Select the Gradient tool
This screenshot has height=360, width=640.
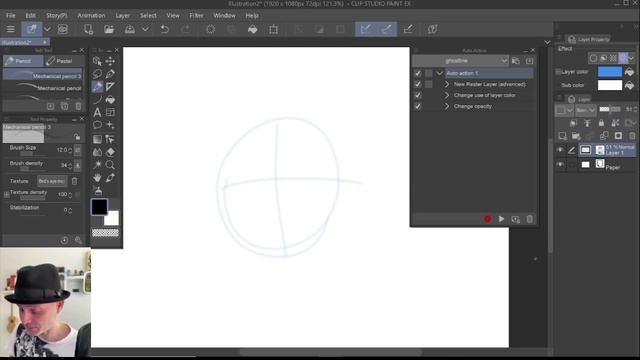(x=97, y=139)
